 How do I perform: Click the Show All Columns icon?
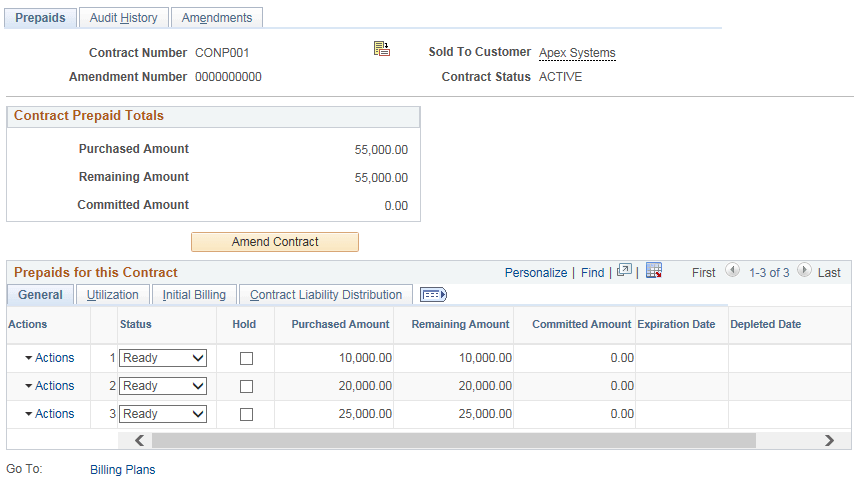433,295
